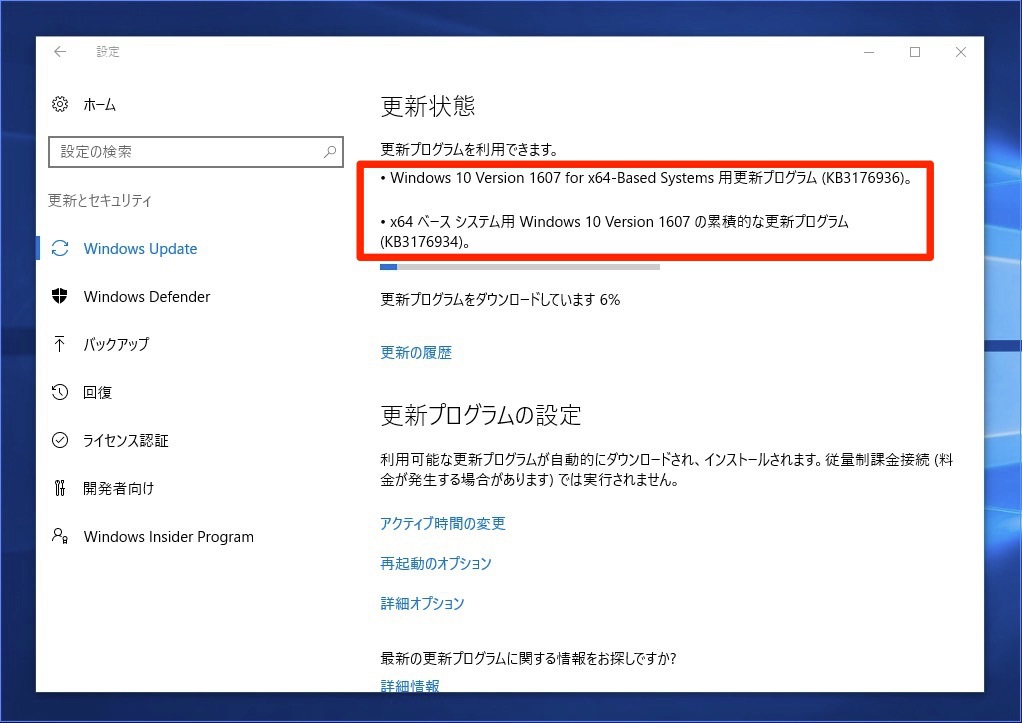Open 詳細オプション link
Screen dimensions: 1022x723
[x=422, y=603]
